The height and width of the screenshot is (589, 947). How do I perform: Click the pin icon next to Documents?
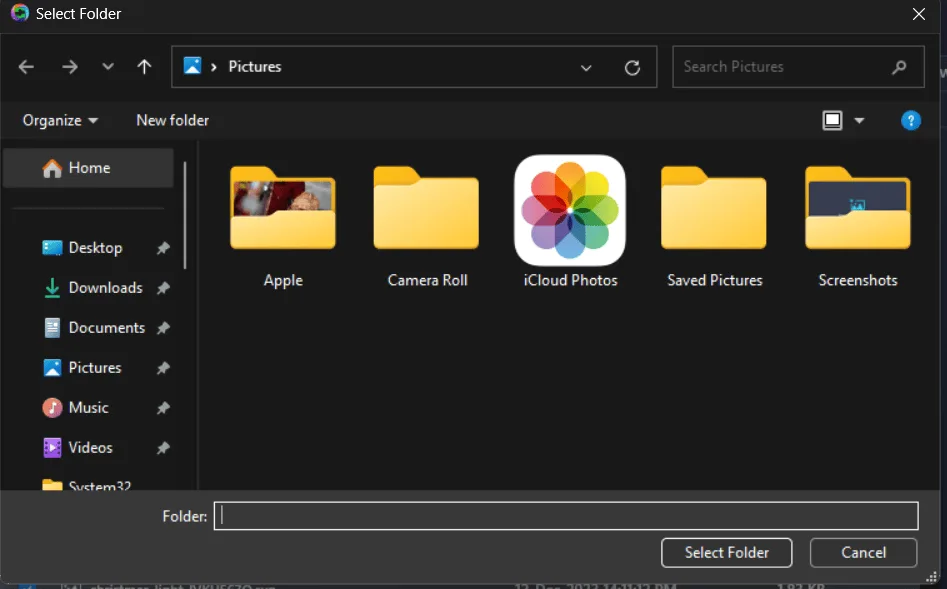click(163, 328)
